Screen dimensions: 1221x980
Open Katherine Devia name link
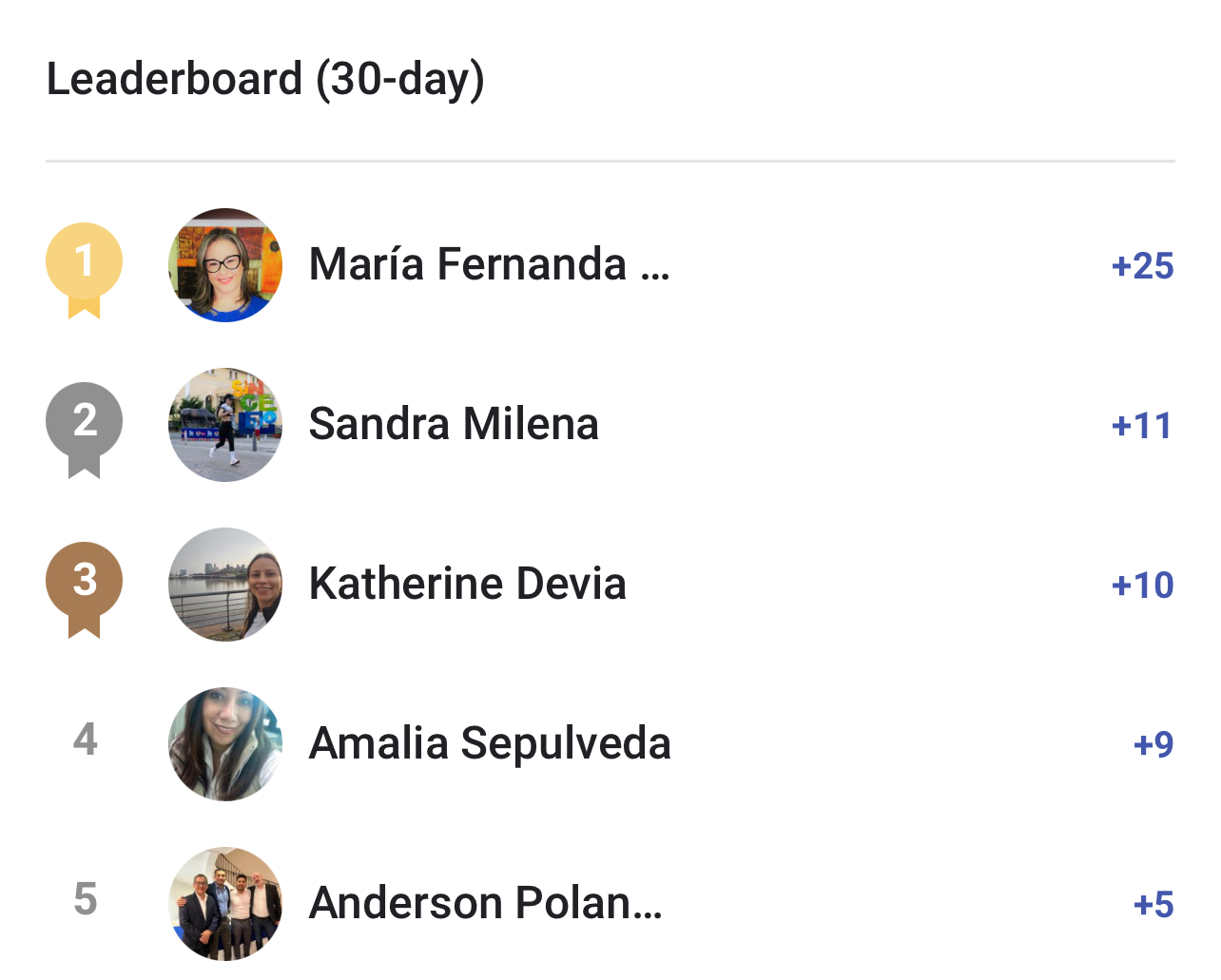coord(468,584)
